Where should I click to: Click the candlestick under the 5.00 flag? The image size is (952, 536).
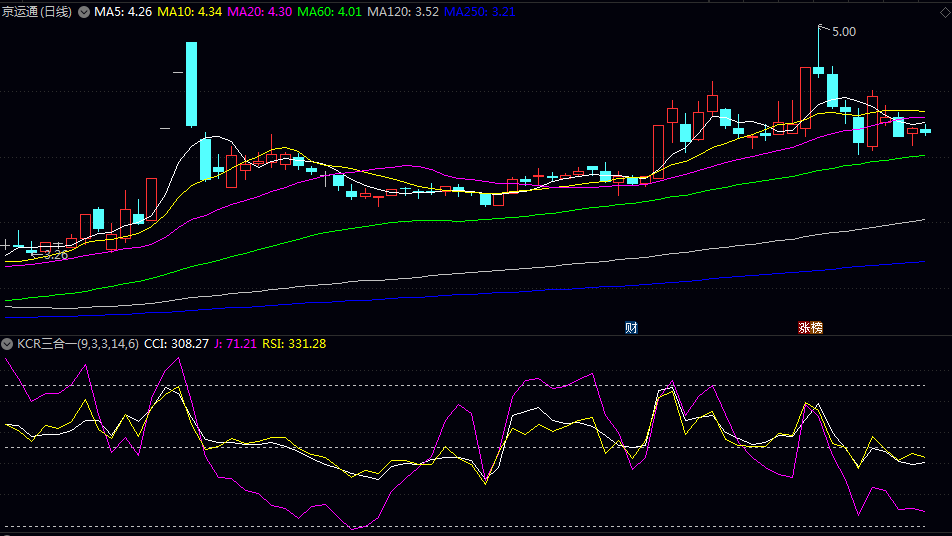(x=818, y=70)
